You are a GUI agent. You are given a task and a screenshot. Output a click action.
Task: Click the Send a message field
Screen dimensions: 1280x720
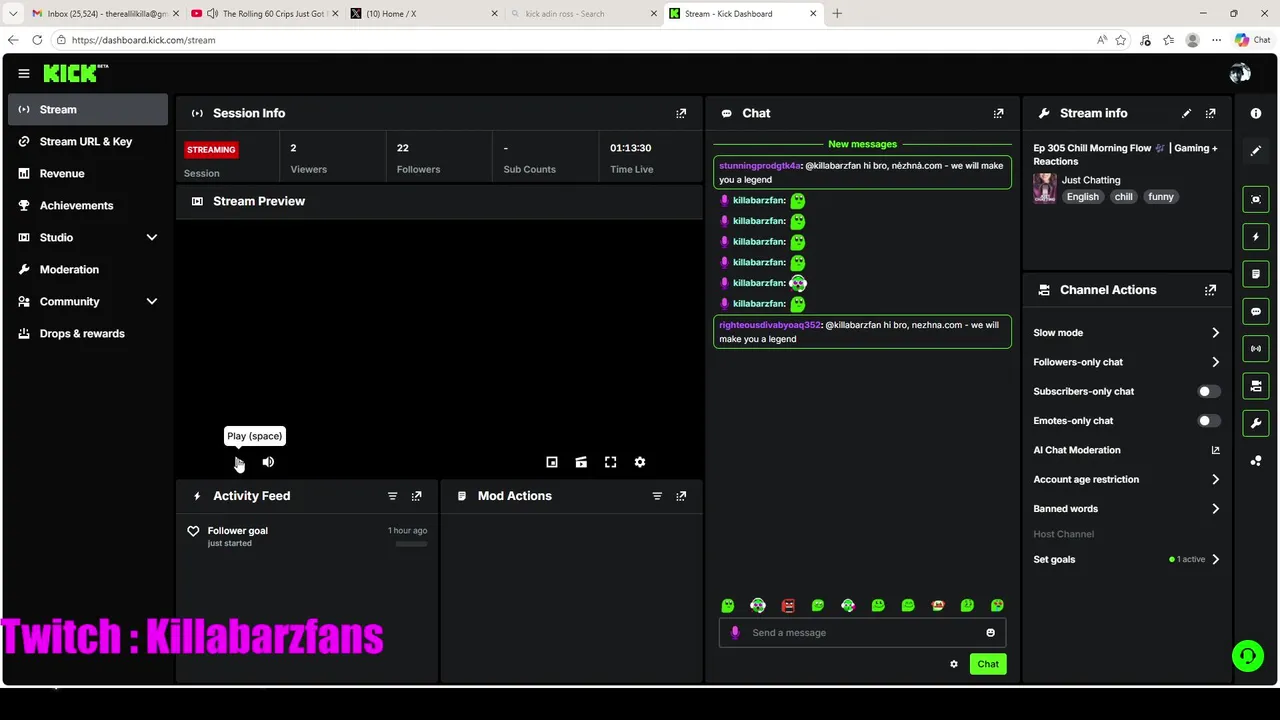point(862,632)
